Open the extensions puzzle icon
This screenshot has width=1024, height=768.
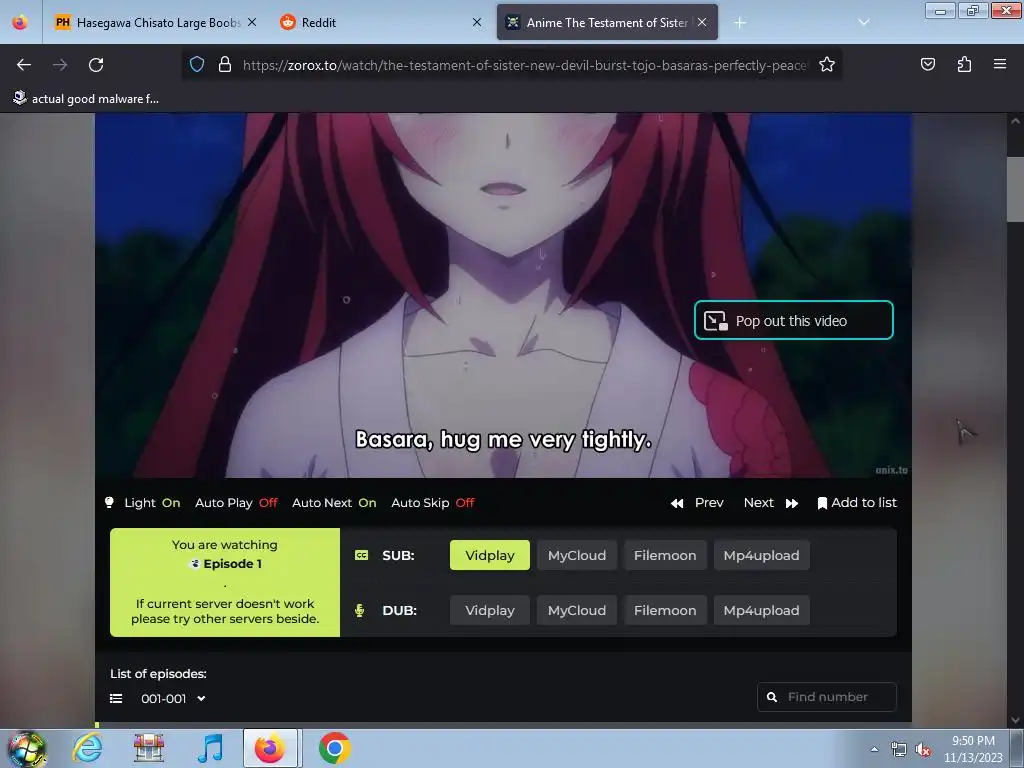964,65
